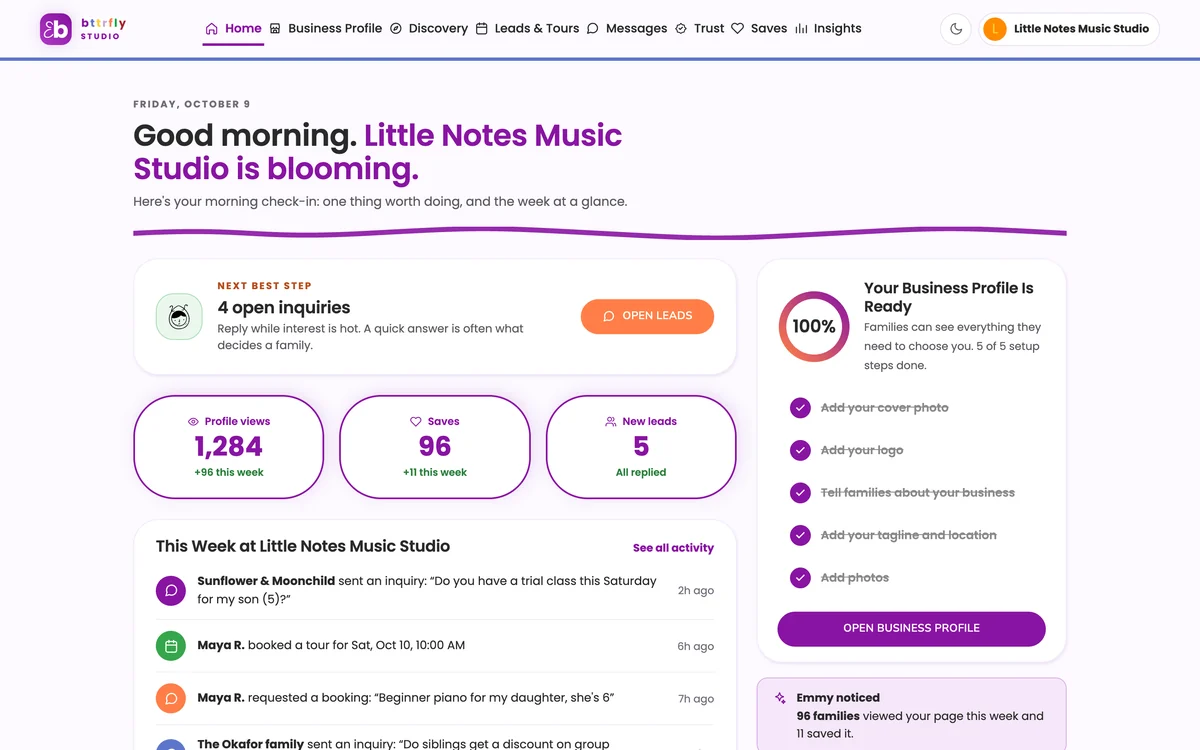
Task: Click the orange L avatar icon
Action: [x=995, y=29]
